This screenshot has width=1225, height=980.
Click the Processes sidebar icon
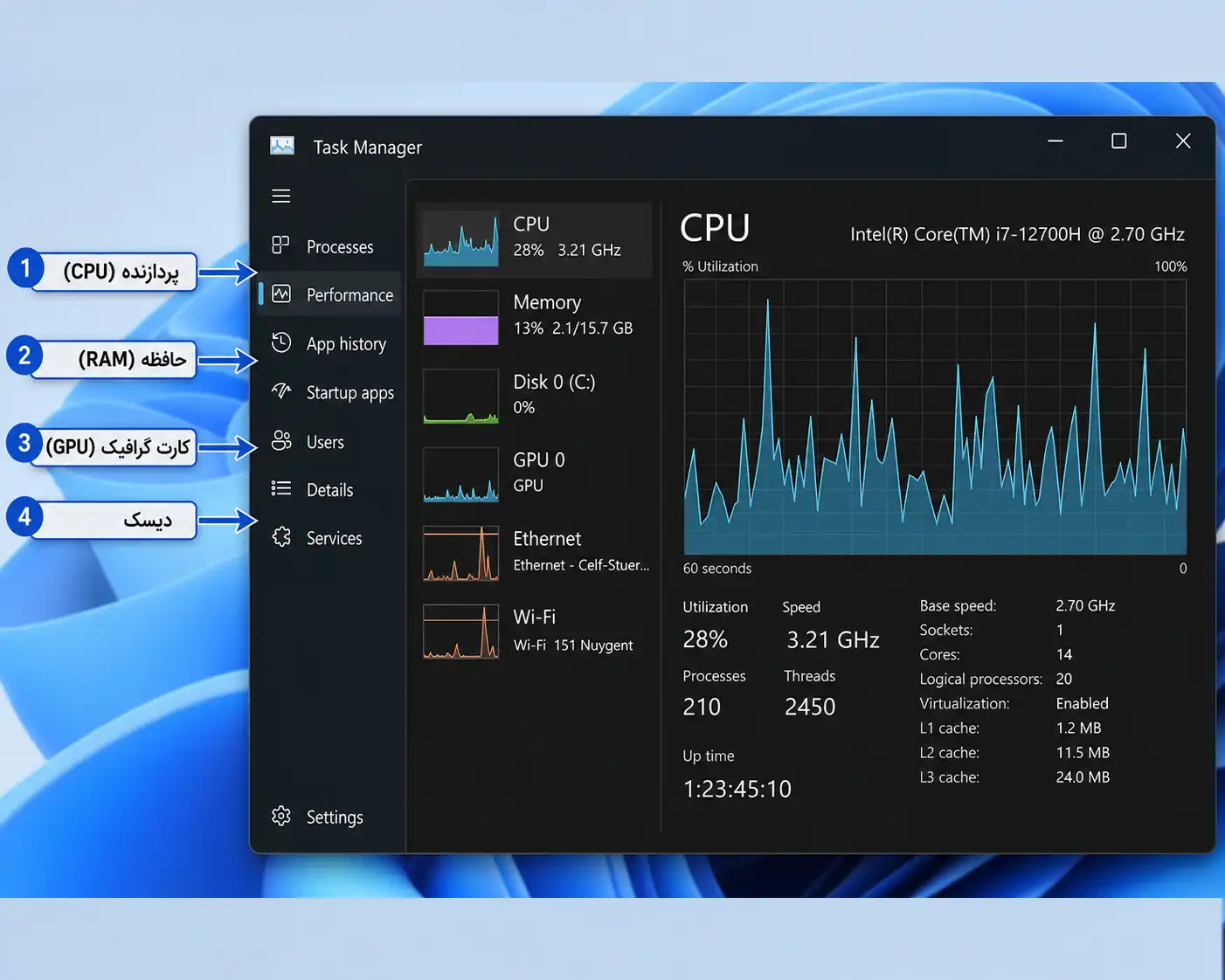[x=280, y=245]
